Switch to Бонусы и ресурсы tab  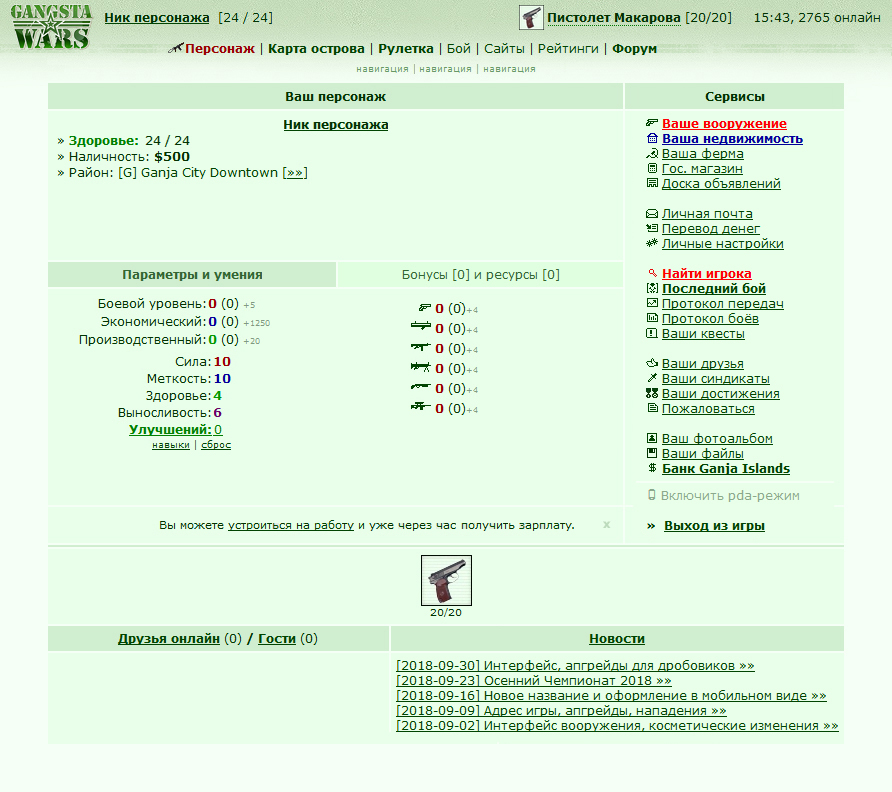(x=480, y=275)
